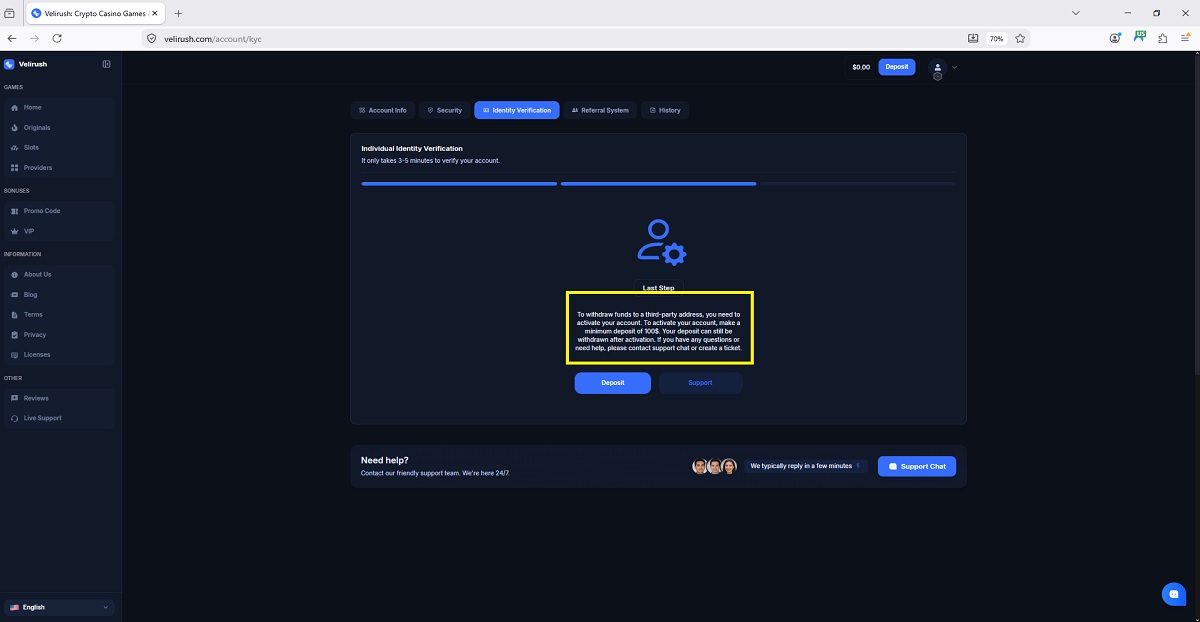The height and width of the screenshot is (622, 1200).
Task: Click the Deposit button in the header
Action: click(x=897, y=67)
